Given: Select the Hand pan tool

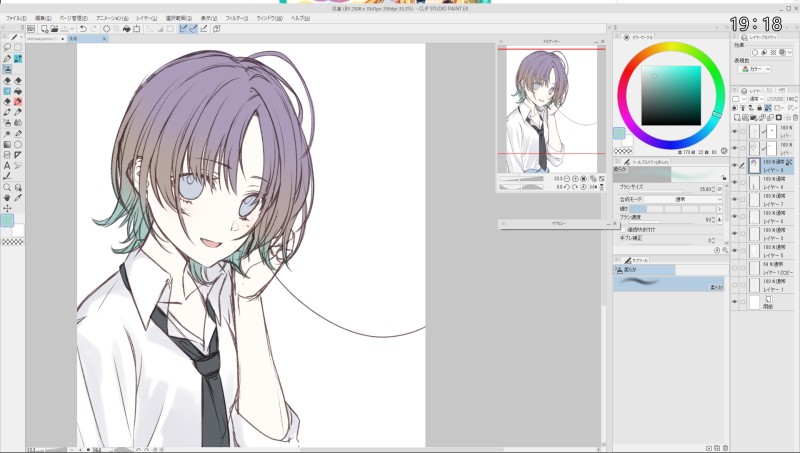Looking at the screenshot, I should point(7,197).
